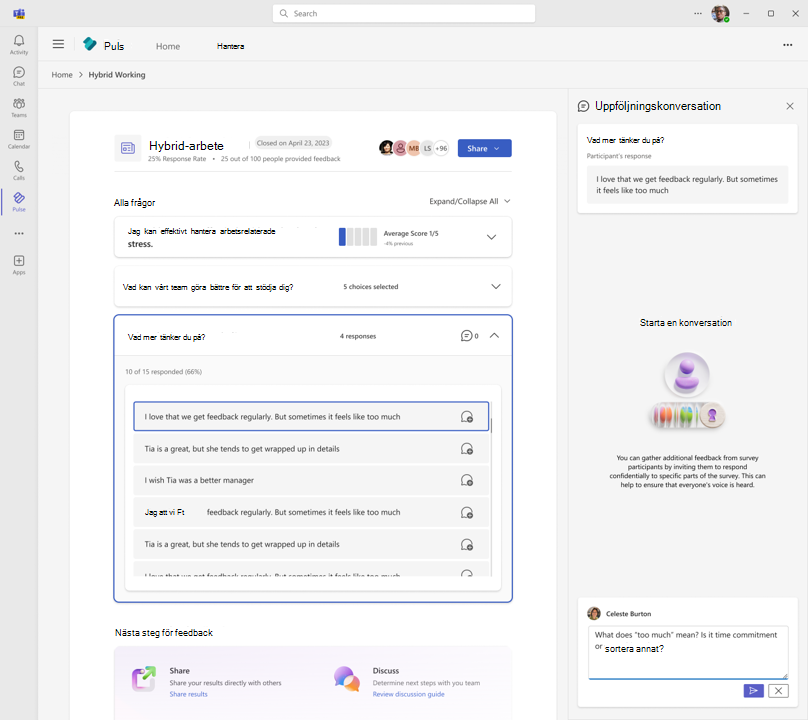Close the Uppföljningskonversation panel
Screen dimensions: 808x720
click(x=789, y=106)
